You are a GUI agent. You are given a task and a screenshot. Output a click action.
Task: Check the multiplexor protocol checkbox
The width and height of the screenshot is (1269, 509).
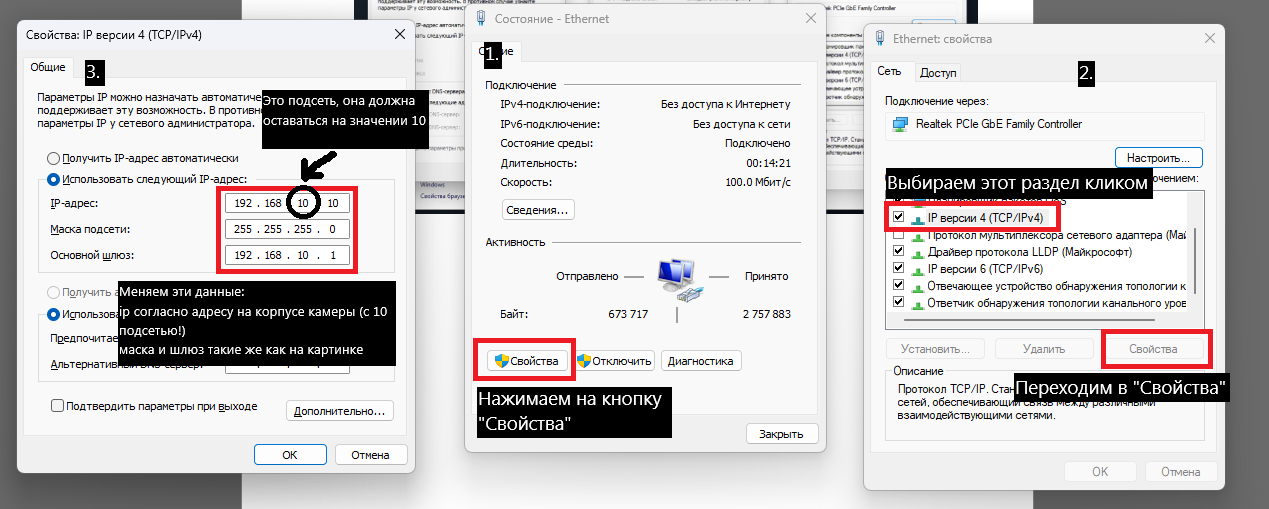click(898, 235)
